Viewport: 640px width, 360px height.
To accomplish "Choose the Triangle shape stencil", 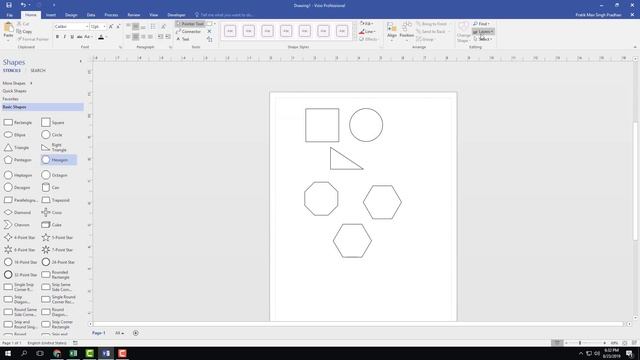I will click(x=17, y=147).
